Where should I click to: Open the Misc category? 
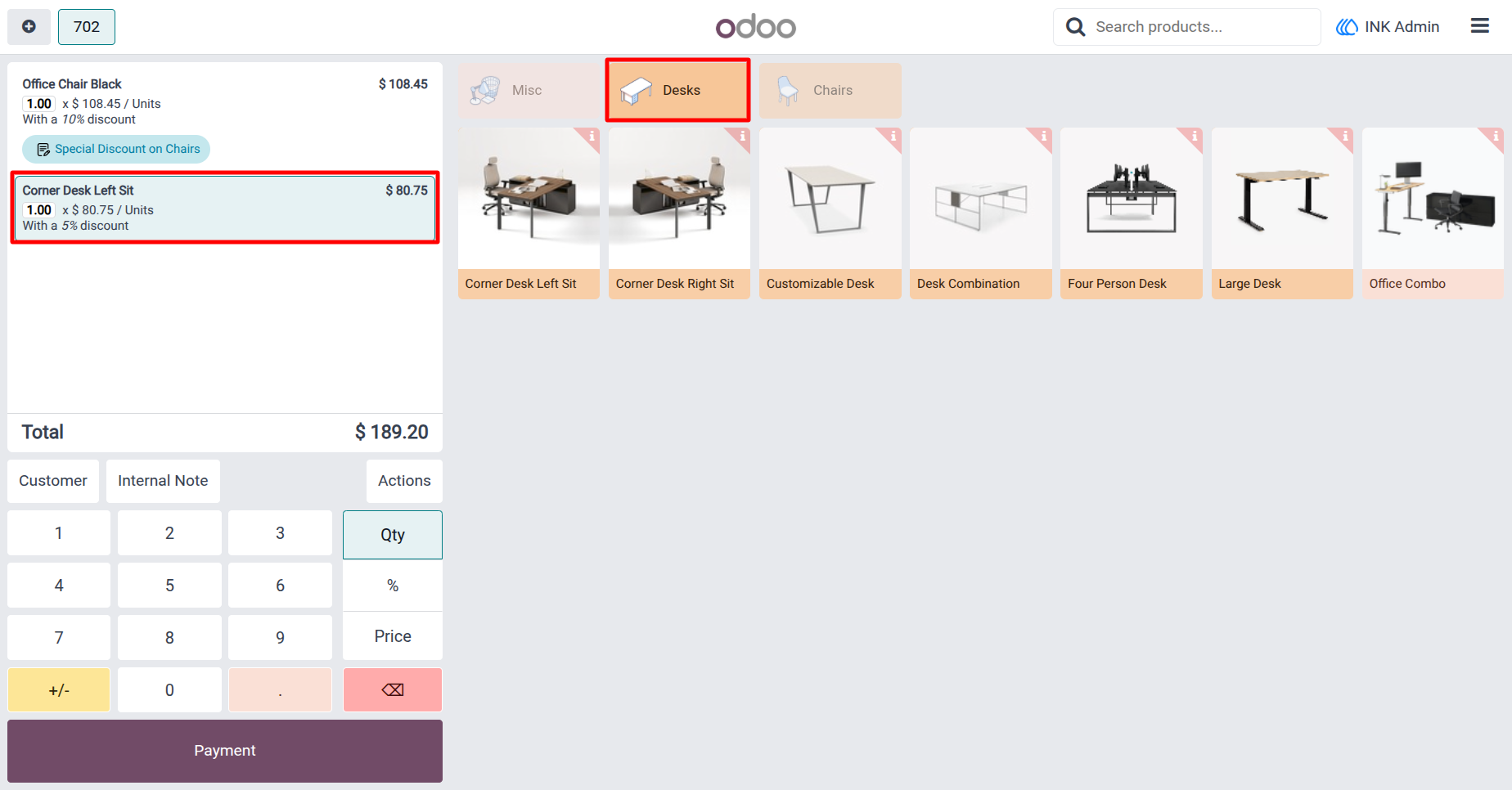pos(529,90)
